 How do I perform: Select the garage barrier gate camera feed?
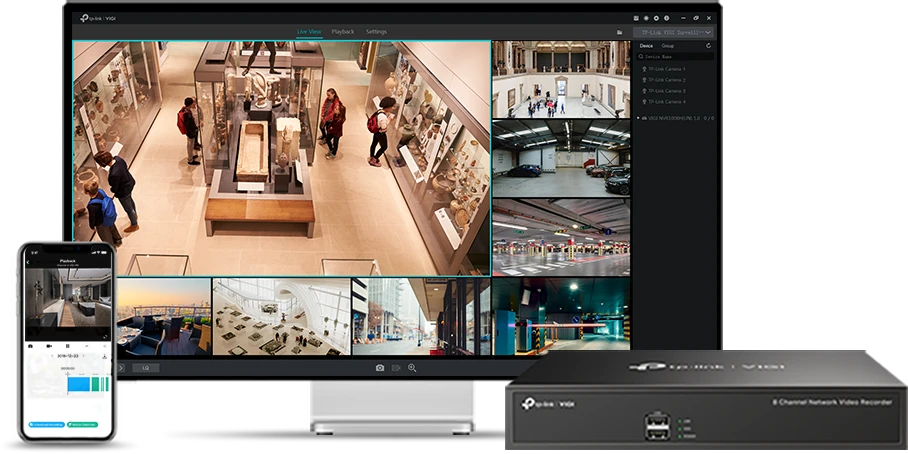561,316
